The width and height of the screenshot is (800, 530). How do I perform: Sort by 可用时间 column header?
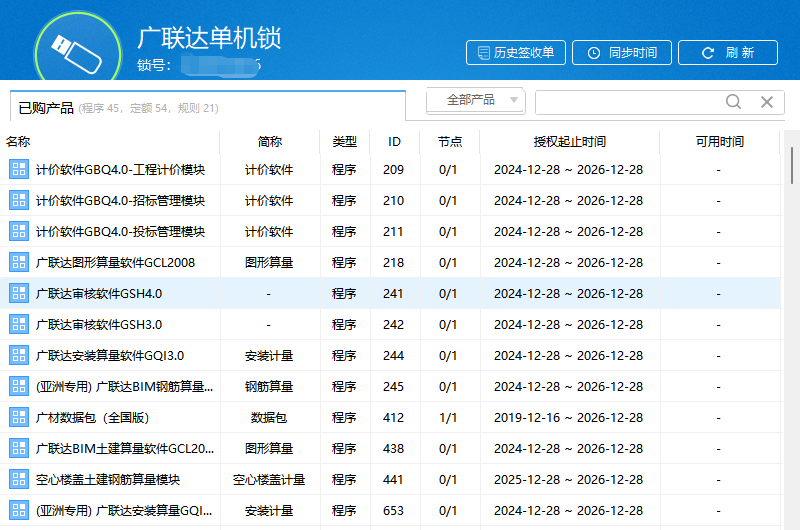719,141
